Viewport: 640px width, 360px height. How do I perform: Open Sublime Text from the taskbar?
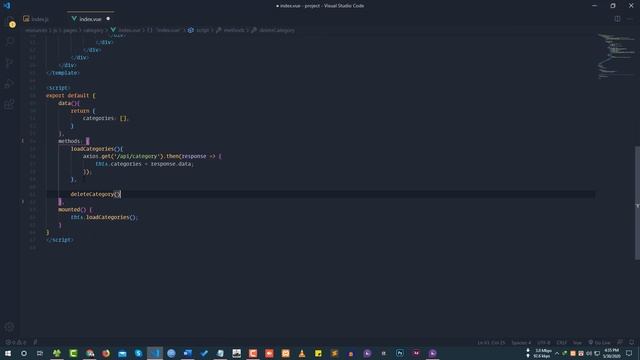(x=334, y=353)
